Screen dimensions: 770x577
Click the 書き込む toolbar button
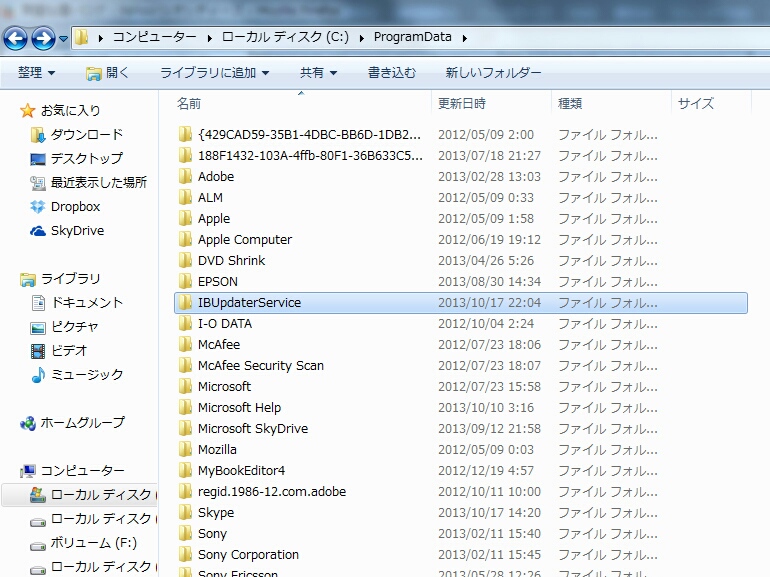[392, 73]
